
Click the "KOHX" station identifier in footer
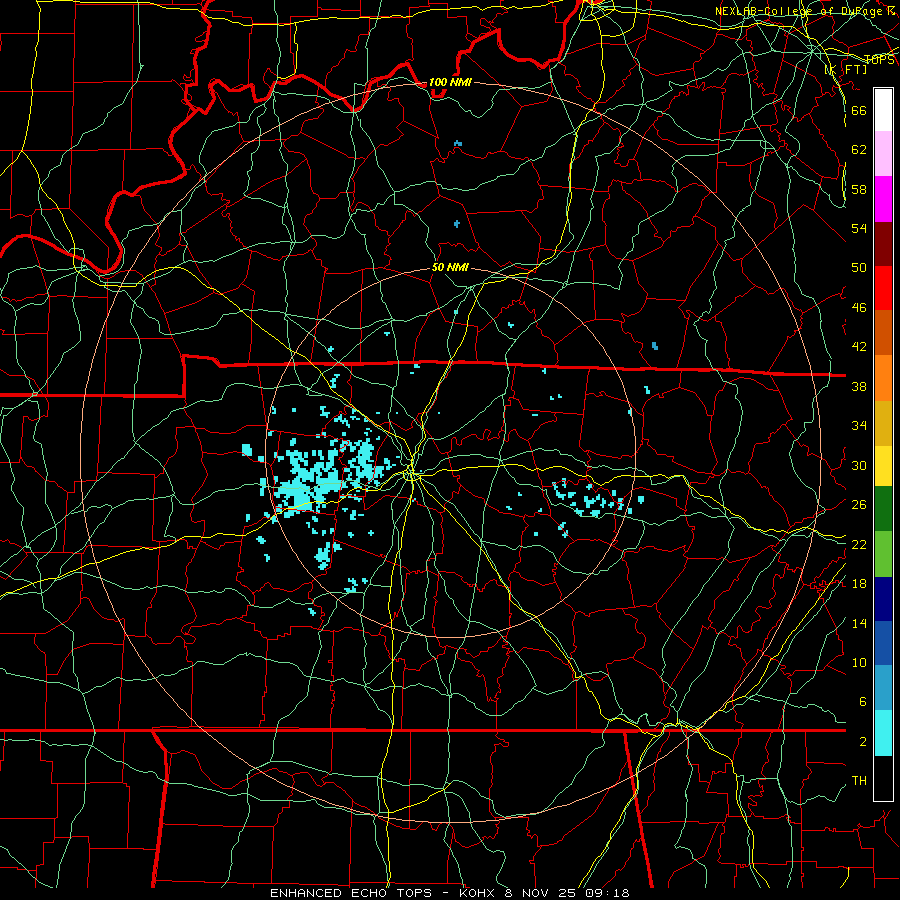coord(477,893)
